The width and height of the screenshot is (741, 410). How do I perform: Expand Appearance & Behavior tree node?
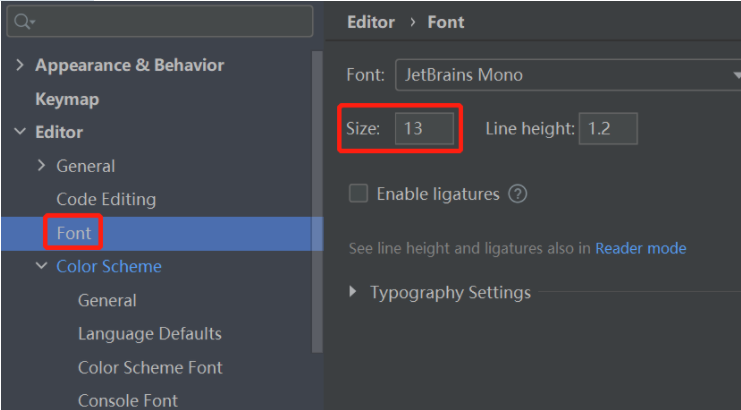[20, 65]
